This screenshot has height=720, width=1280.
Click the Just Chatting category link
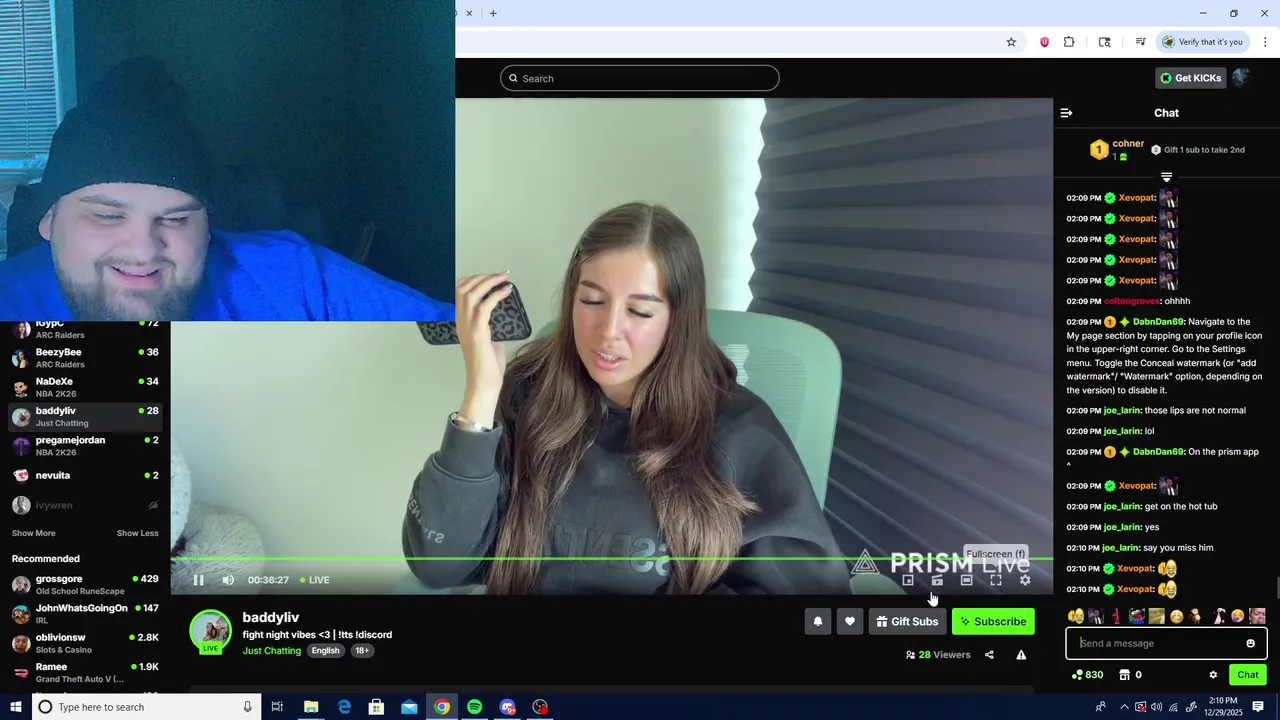271,651
